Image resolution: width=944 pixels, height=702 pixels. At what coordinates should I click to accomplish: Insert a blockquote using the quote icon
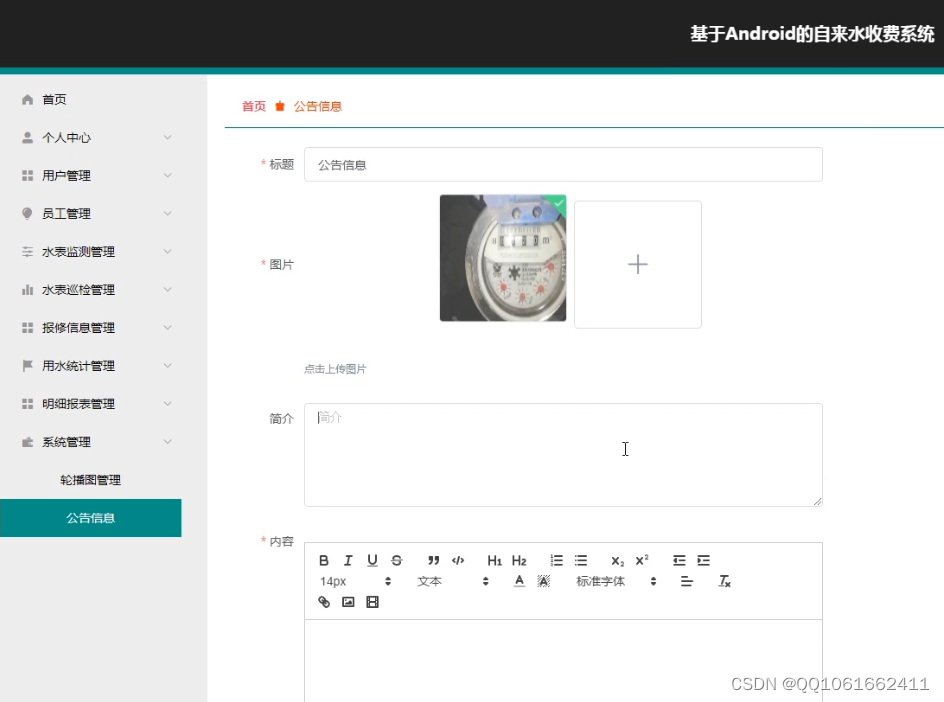434,560
